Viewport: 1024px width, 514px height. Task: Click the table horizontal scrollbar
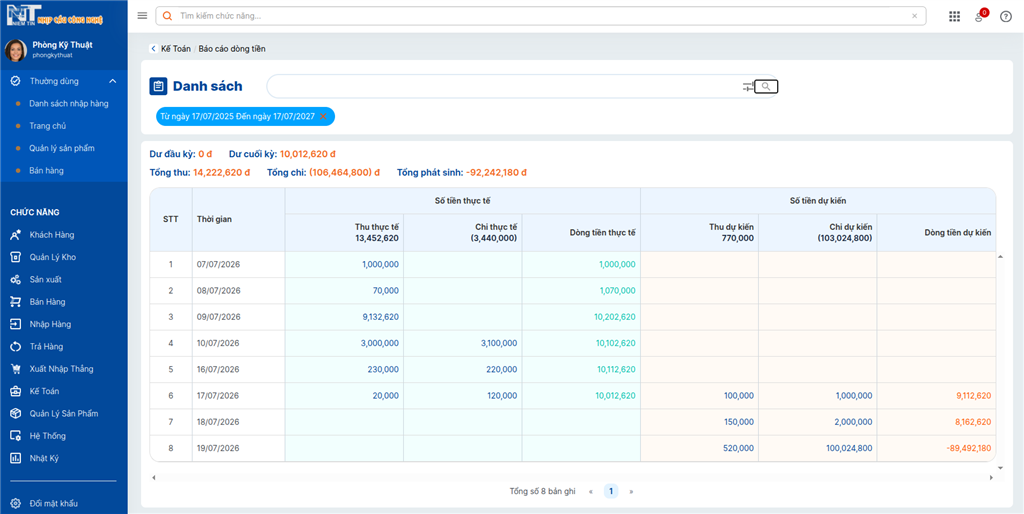tap(572, 477)
